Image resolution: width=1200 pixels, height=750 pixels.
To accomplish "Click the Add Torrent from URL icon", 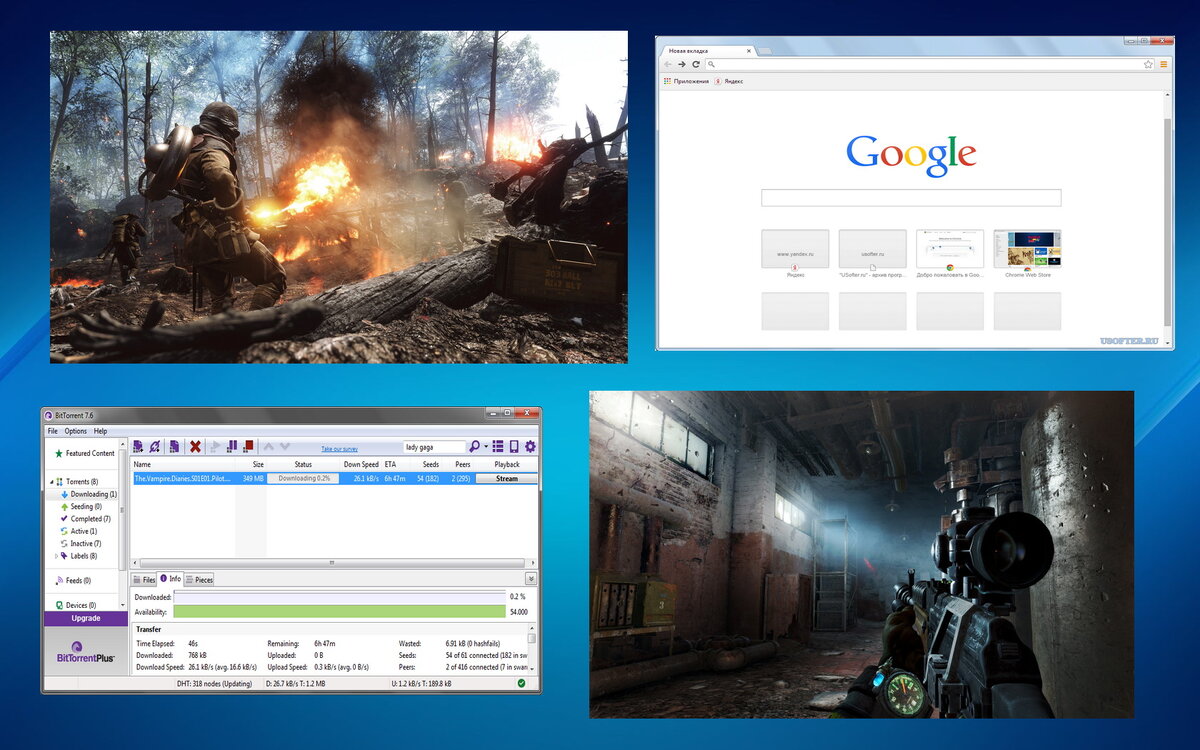I will pyautogui.click(x=154, y=446).
